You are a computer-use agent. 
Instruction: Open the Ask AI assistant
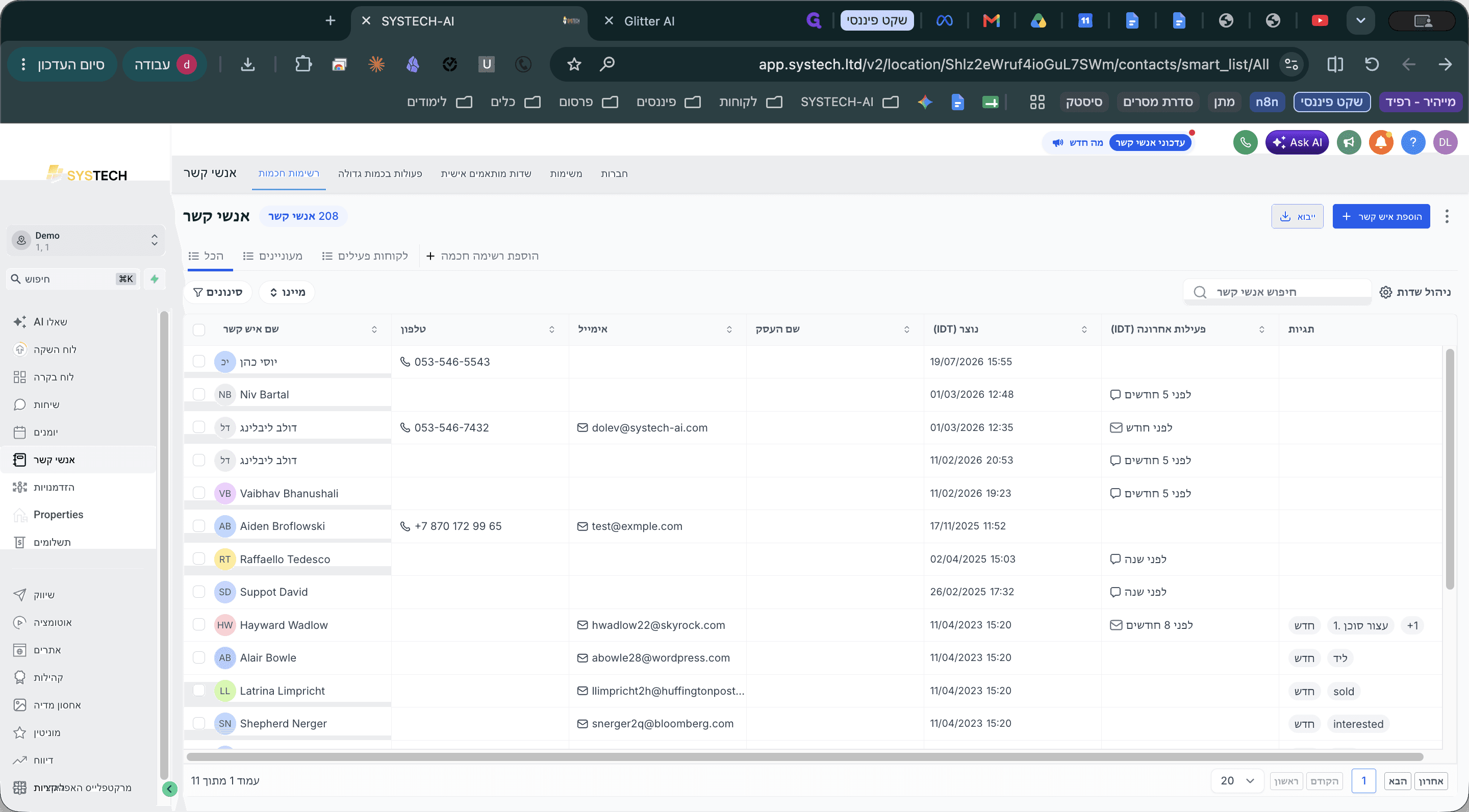pyautogui.click(x=1297, y=142)
